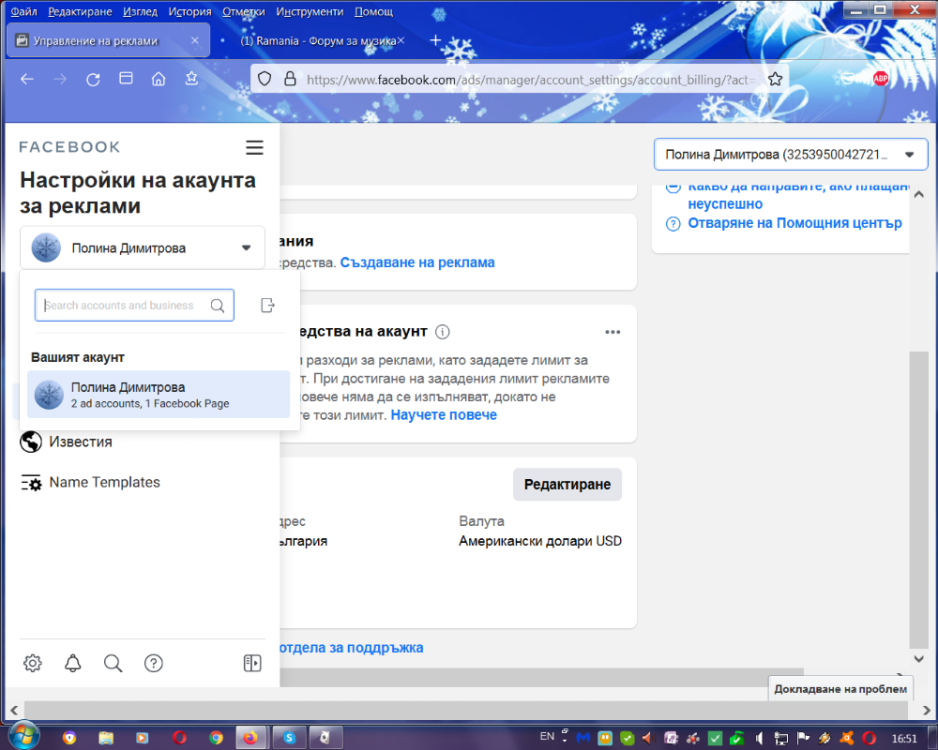Open the settings gear in the sidebar footer
Image resolution: width=938 pixels, height=750 pixels.
(x=32, y=663)
